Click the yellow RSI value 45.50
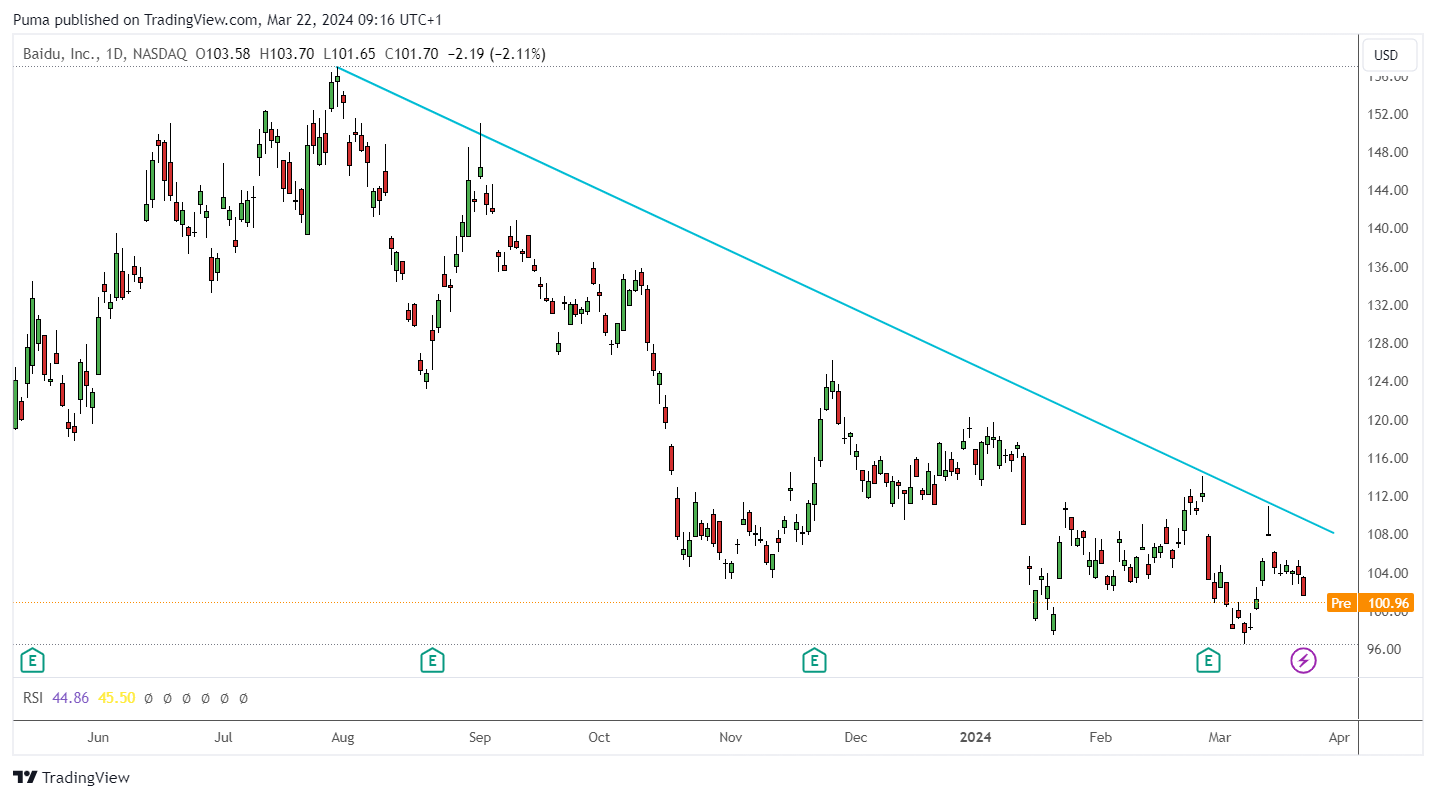This screenshot has width=1436, height=799. coord(118,697)
